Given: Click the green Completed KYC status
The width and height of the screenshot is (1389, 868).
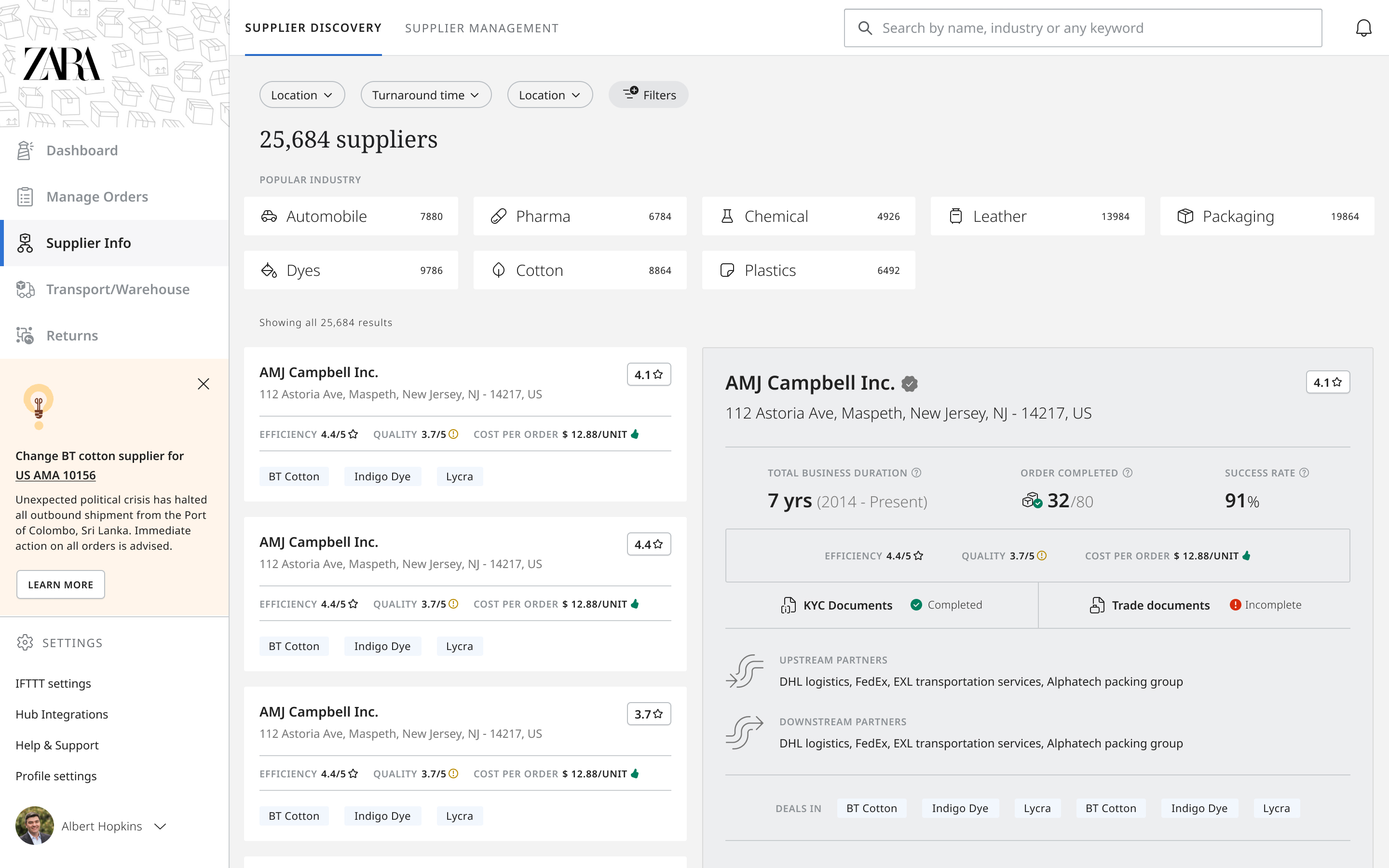Looking at the screenshot, I should pyautogui.click(x=946, y=605).
